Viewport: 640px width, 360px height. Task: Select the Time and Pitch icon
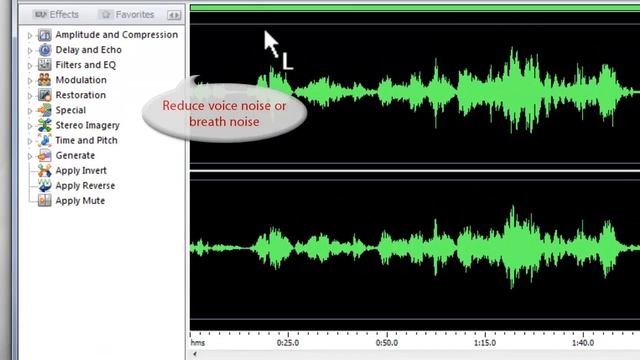[x=44, y=140]
